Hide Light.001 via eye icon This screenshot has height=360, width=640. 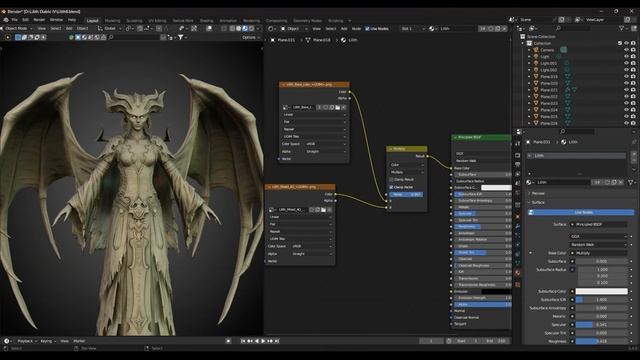click(x=626, y=63)
